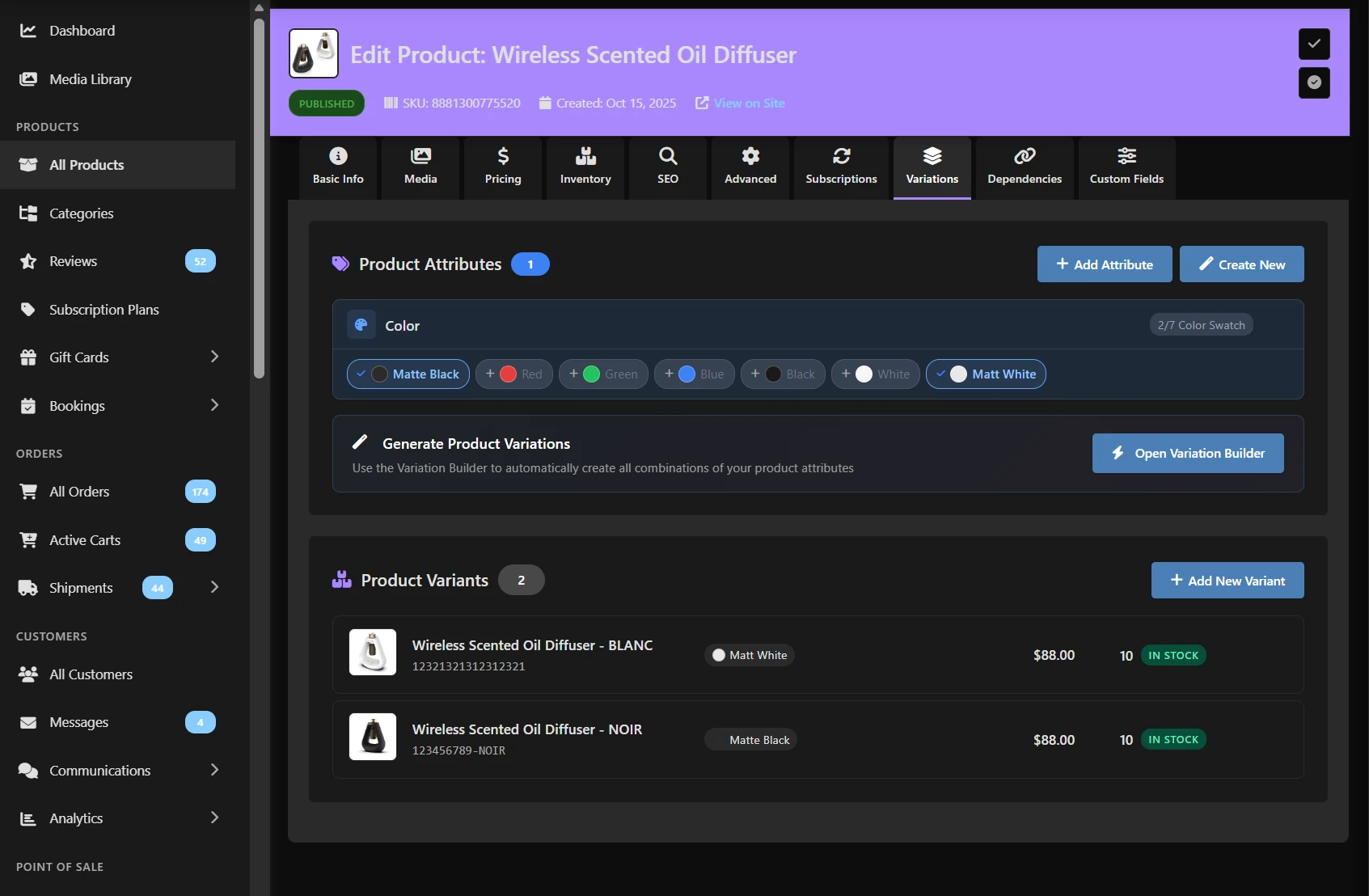Screen dimensions: 1369x896
Task: Select the Custom Fields tab
Action: [1126, 167]
